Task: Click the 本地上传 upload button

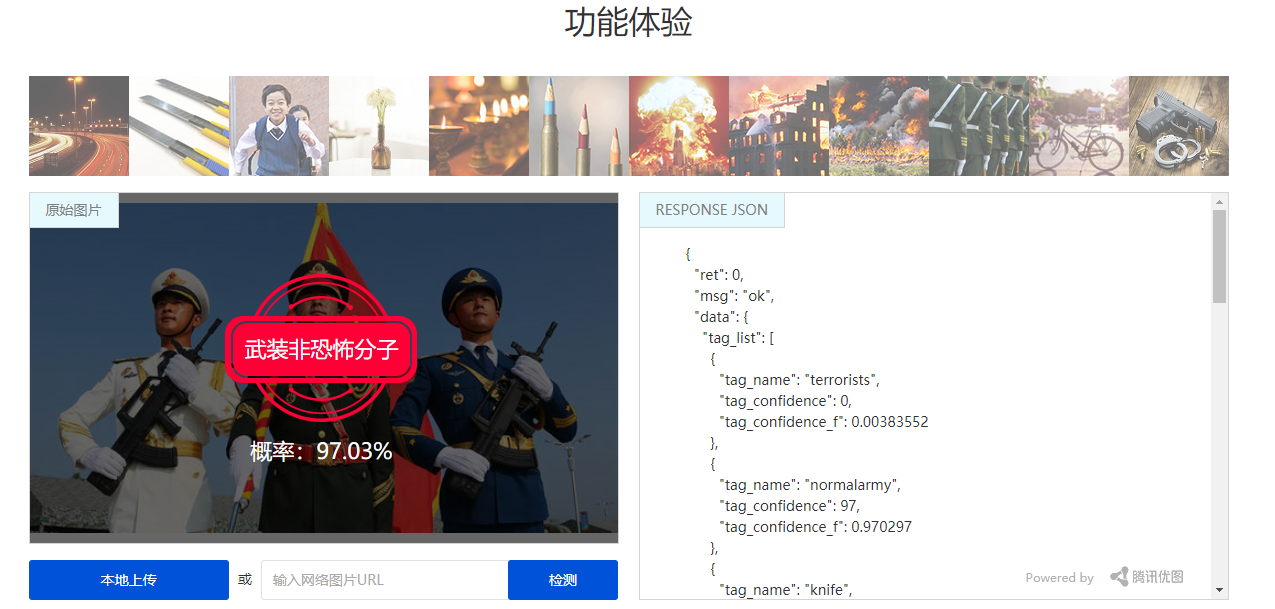Action: click(x=129, y=580)
